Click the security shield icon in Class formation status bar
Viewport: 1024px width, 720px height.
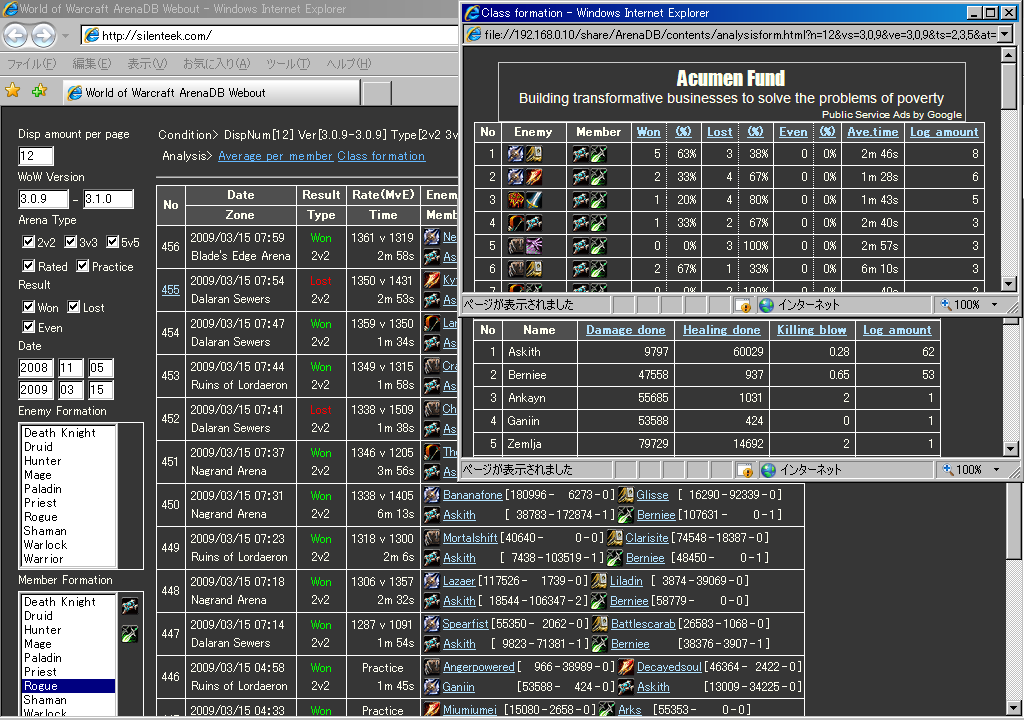point(743,305)
